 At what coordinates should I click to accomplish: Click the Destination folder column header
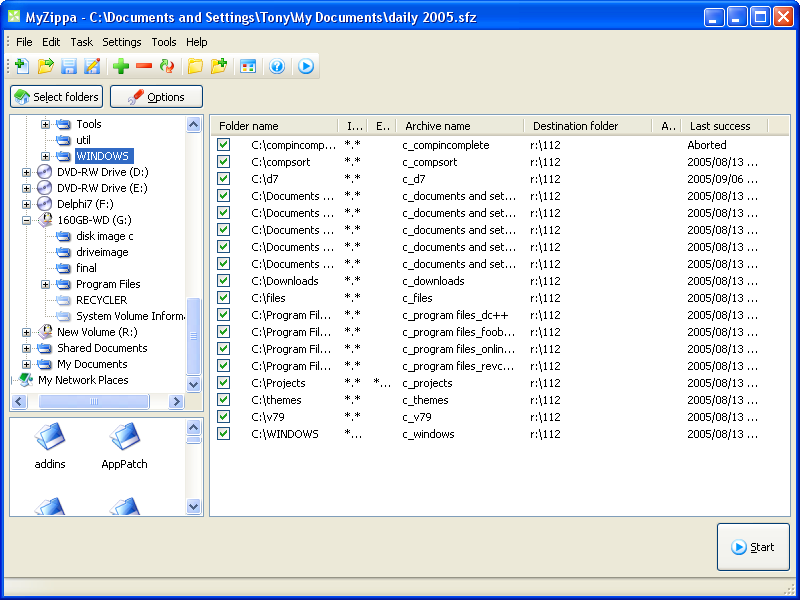point(588,126)
